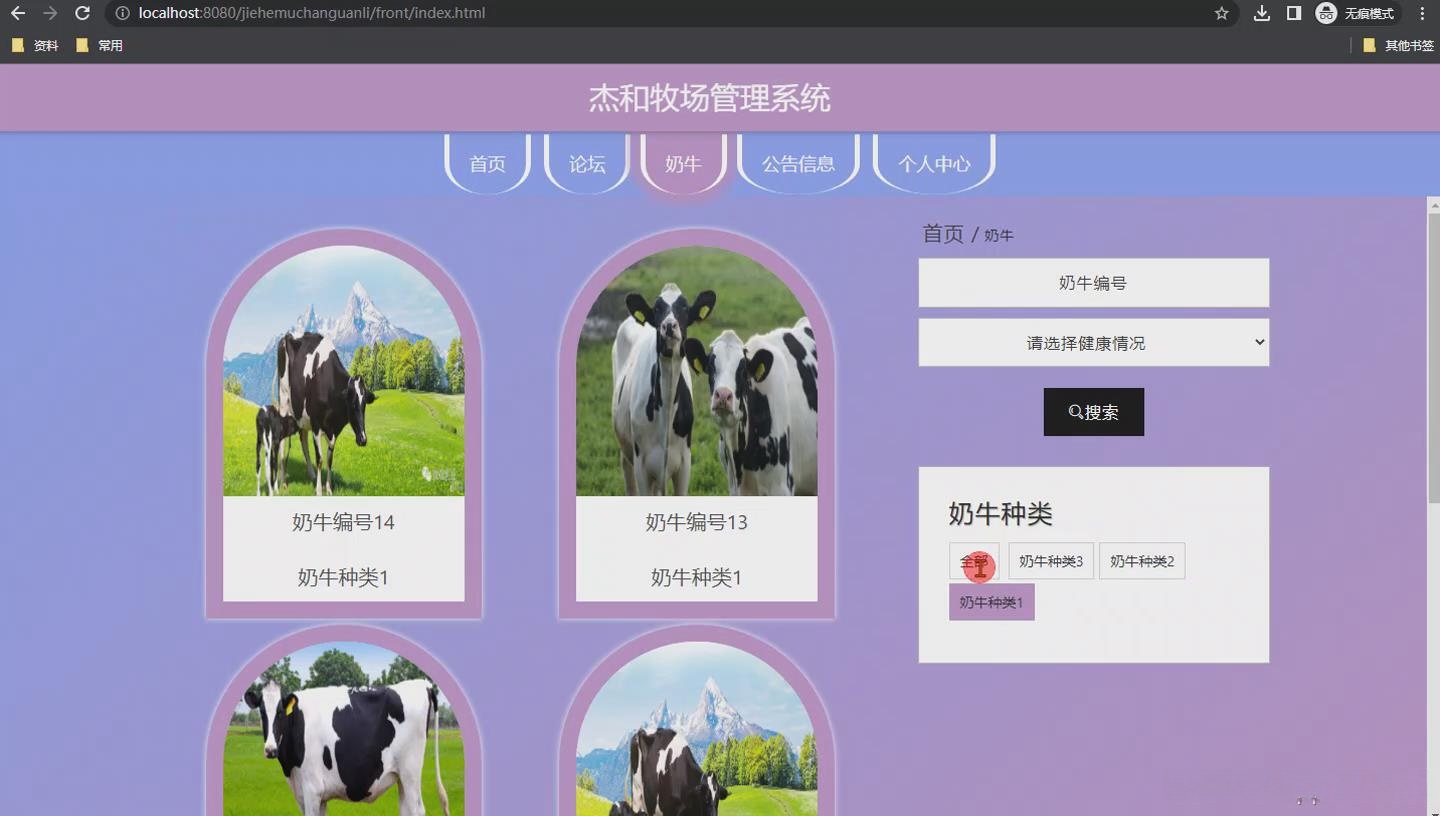The image size is (1440, 816).
Task: Click the browser back arrow icon
Action: pyautogui.click(x=18, y=14)
